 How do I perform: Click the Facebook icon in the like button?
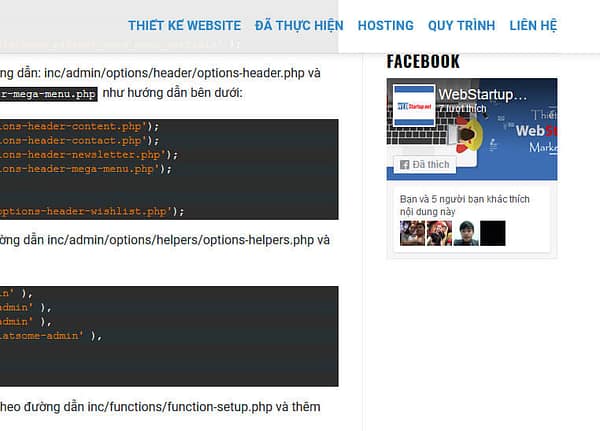404,165
